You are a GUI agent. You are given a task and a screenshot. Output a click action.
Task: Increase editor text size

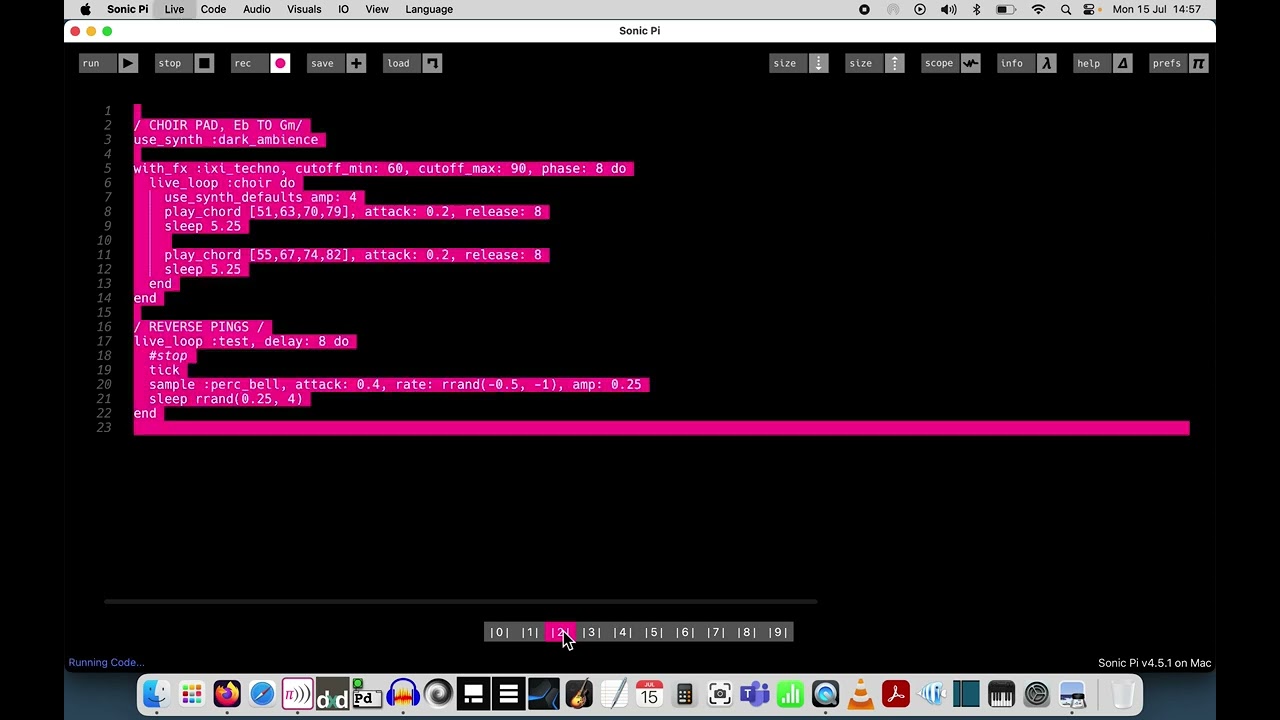point(875,63)
